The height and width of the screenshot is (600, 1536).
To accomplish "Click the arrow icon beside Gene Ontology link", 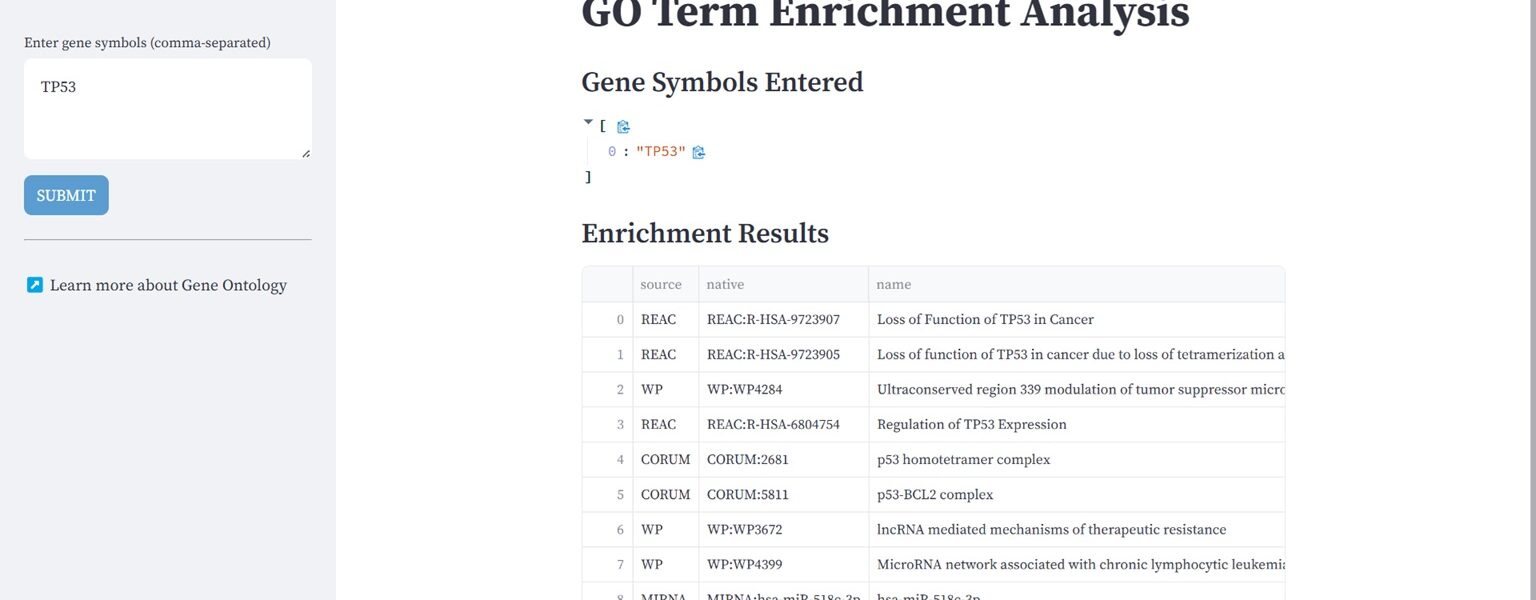I will coord(35,285).
